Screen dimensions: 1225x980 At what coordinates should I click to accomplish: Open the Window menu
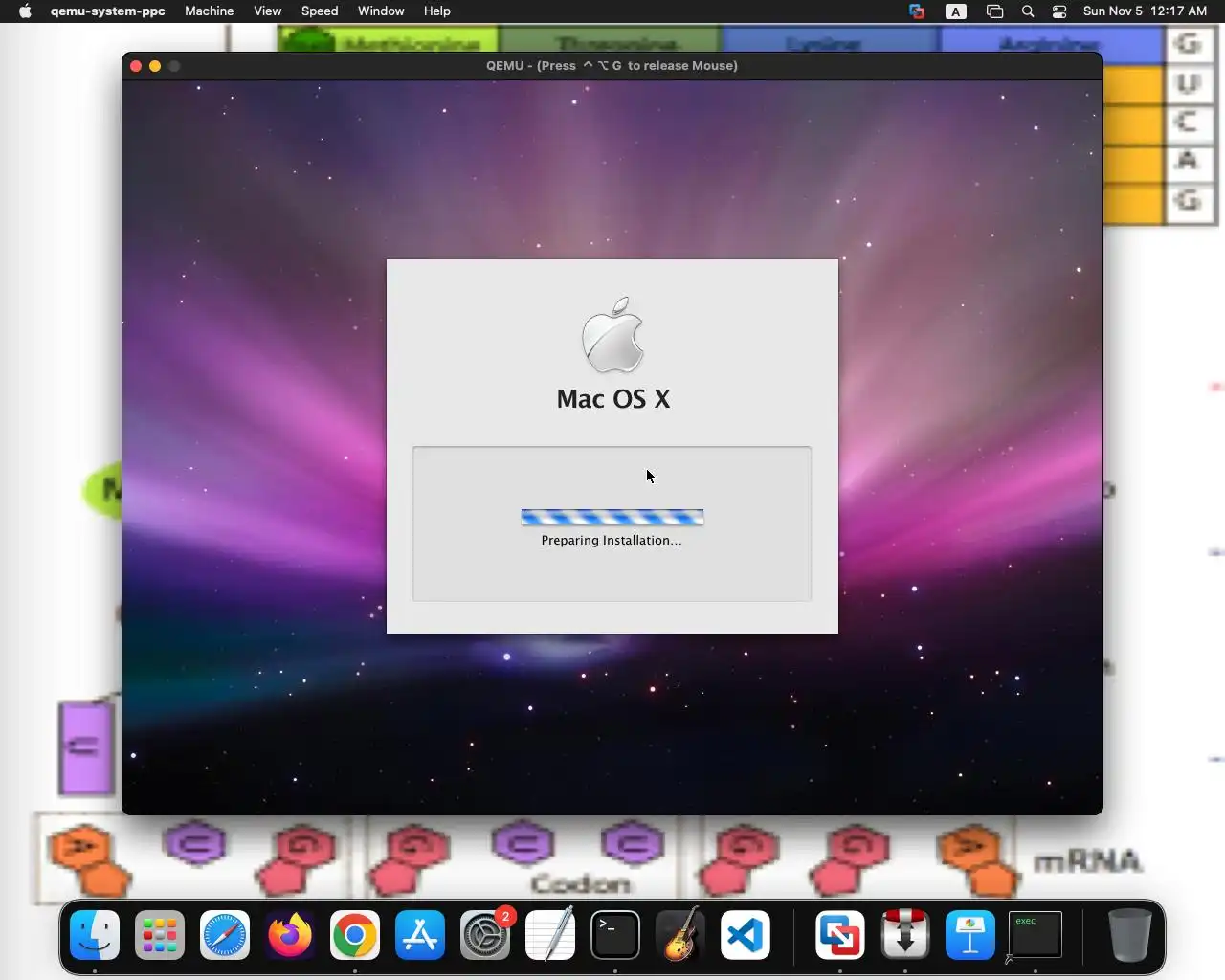pos(381,11)
